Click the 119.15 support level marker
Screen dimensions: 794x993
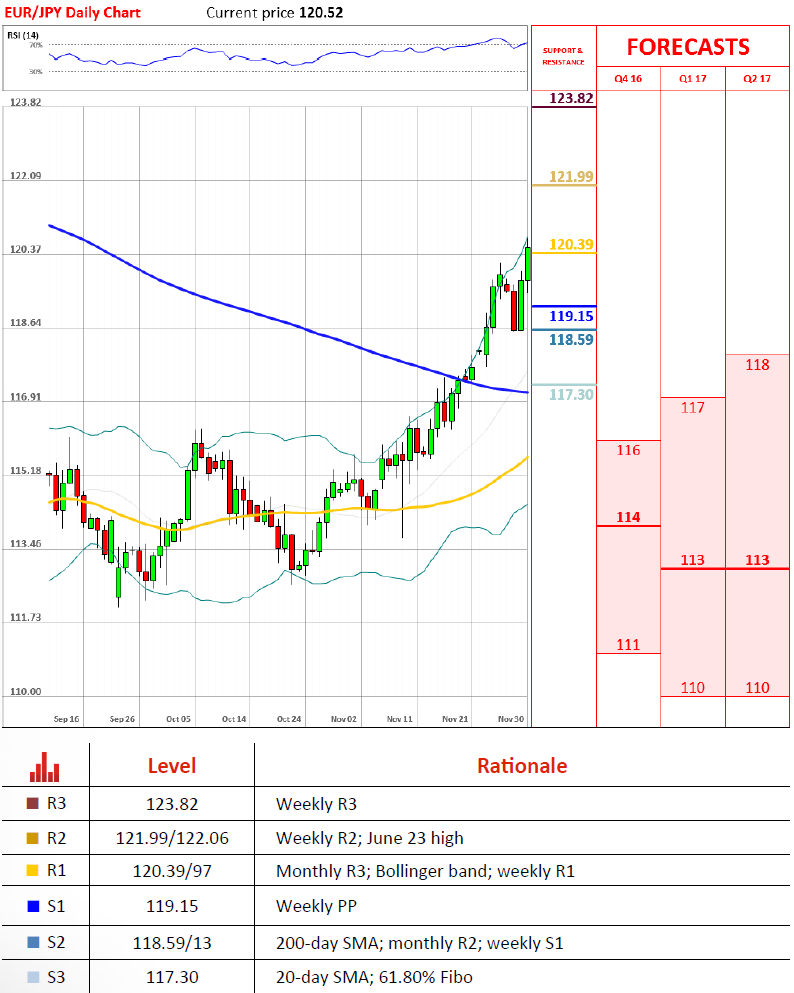[x=571, y=316]
